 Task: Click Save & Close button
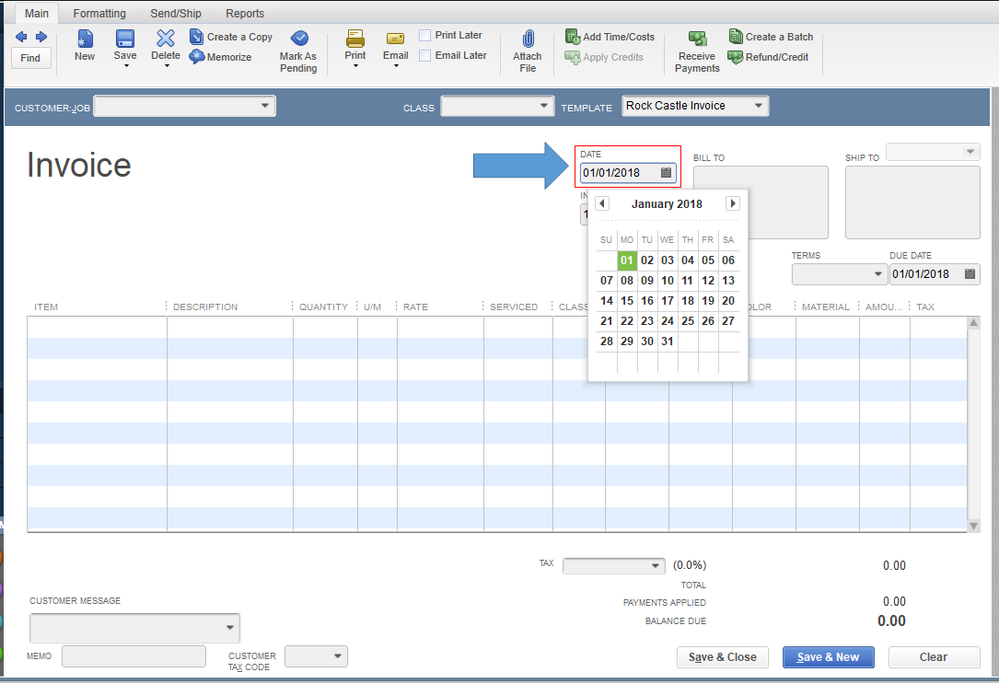(x=722, y=657)
